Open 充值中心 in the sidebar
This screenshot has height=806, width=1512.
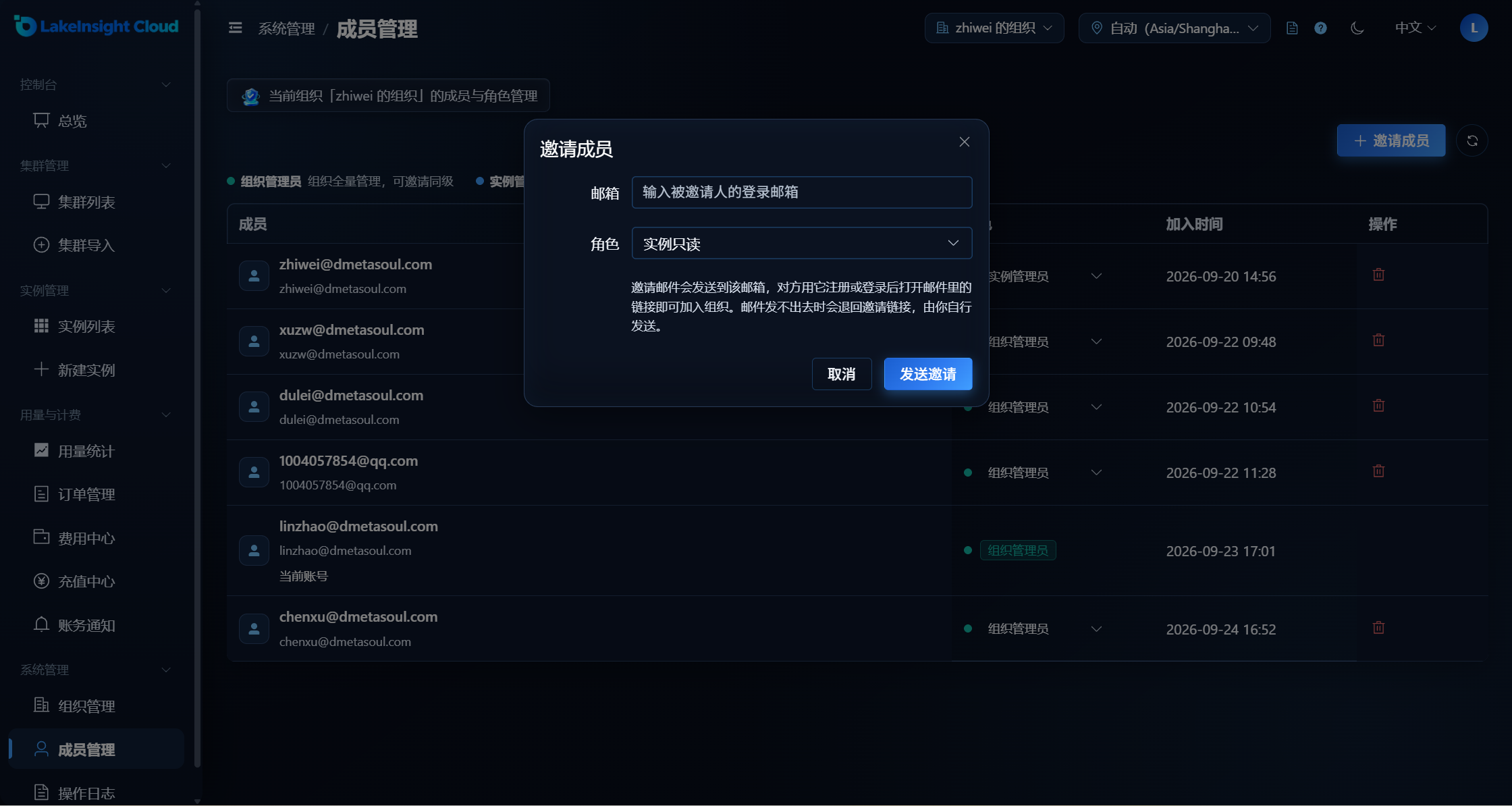96,581
